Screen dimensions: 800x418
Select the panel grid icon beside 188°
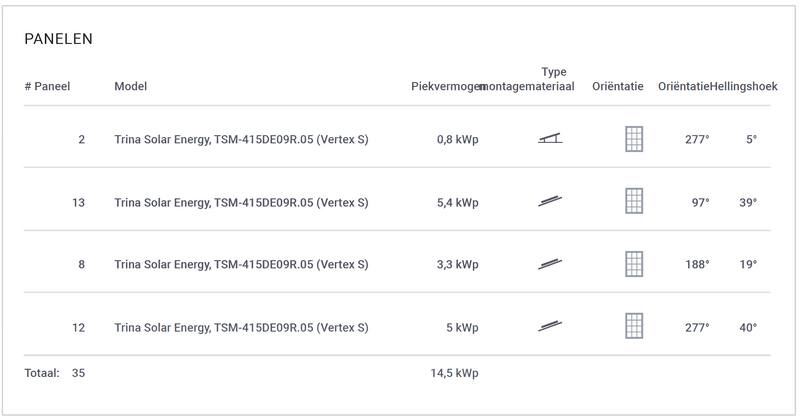[x=634, y=264]
